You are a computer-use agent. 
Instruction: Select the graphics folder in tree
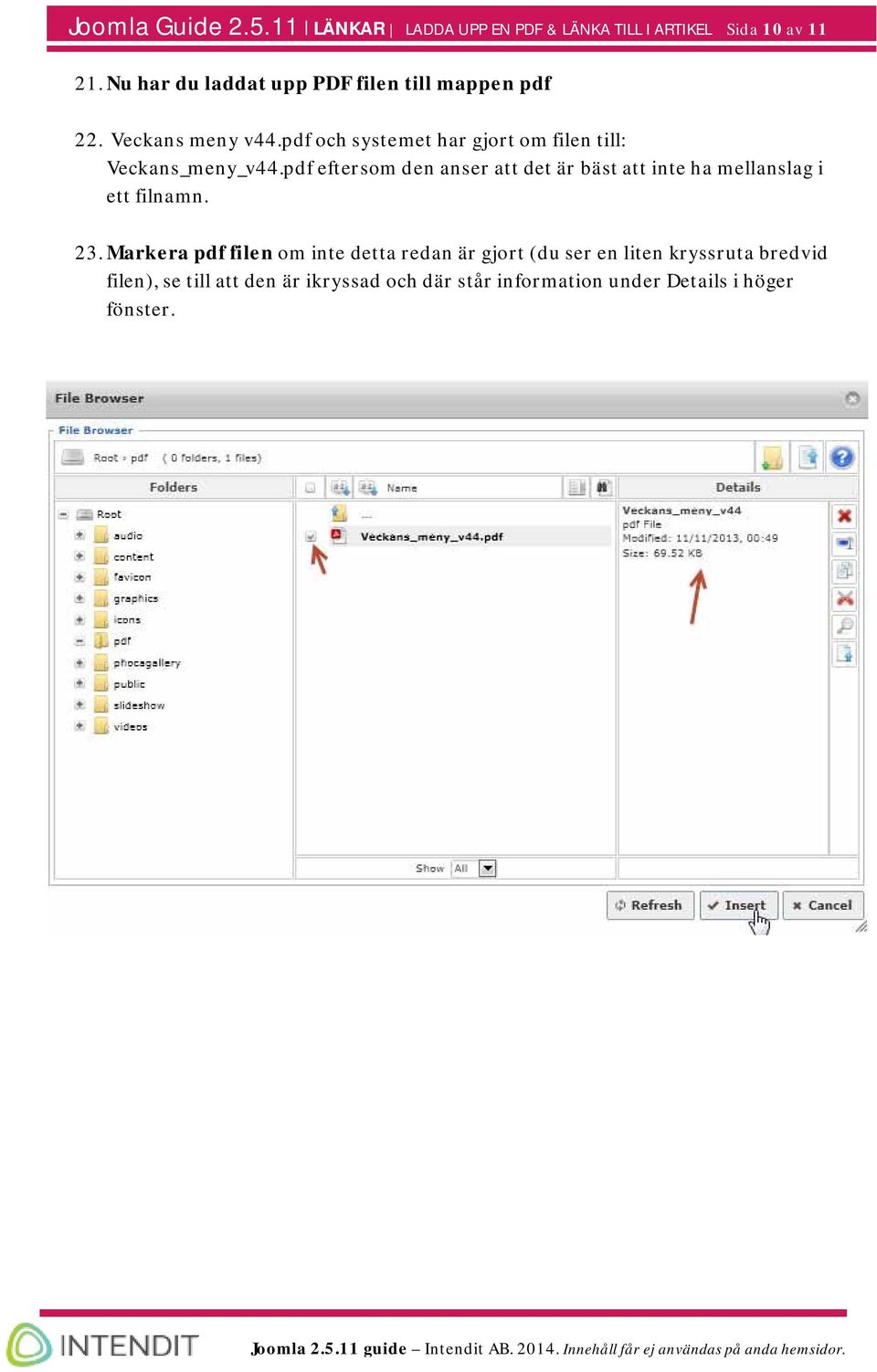136,598
